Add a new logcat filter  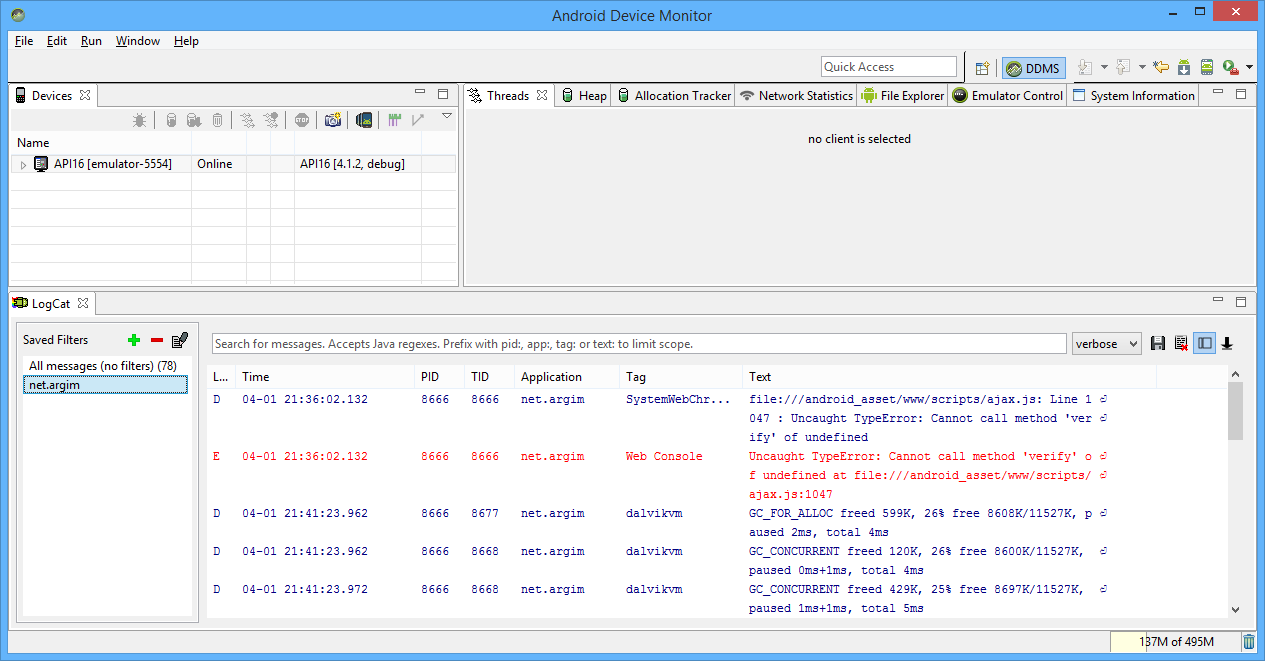point(135,340)
